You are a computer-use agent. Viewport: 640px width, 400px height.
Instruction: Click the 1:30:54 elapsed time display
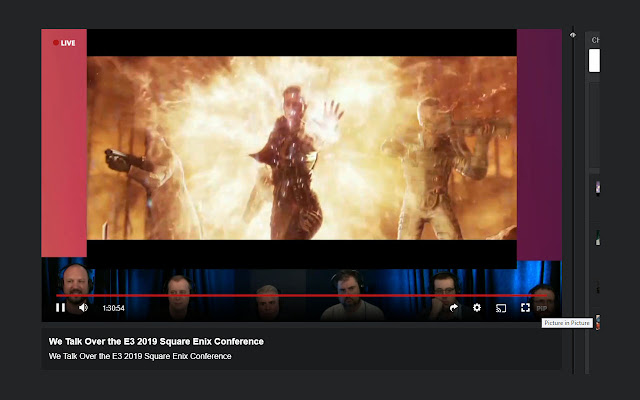tap(113, 308)
